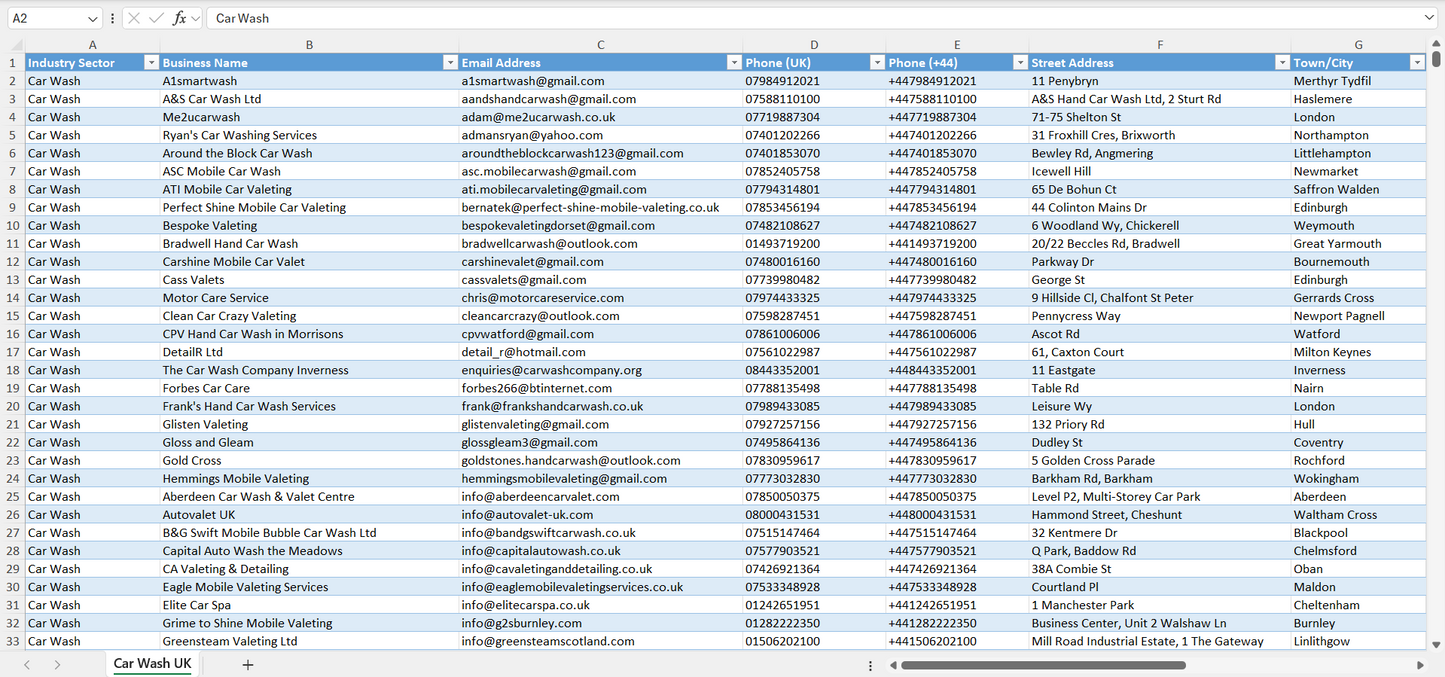Select the Gerrards Cross cell
Image resolution: width=1445 pixels, height=677 pixels.
pos(1358,298)
